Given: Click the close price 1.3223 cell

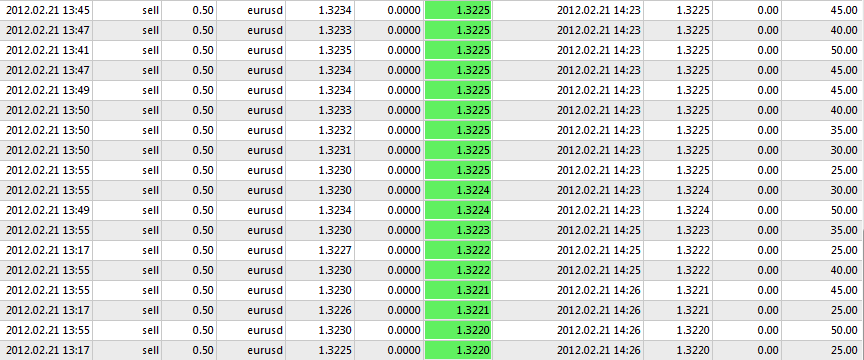Looking at the screenshot, I should coord(693,230).
